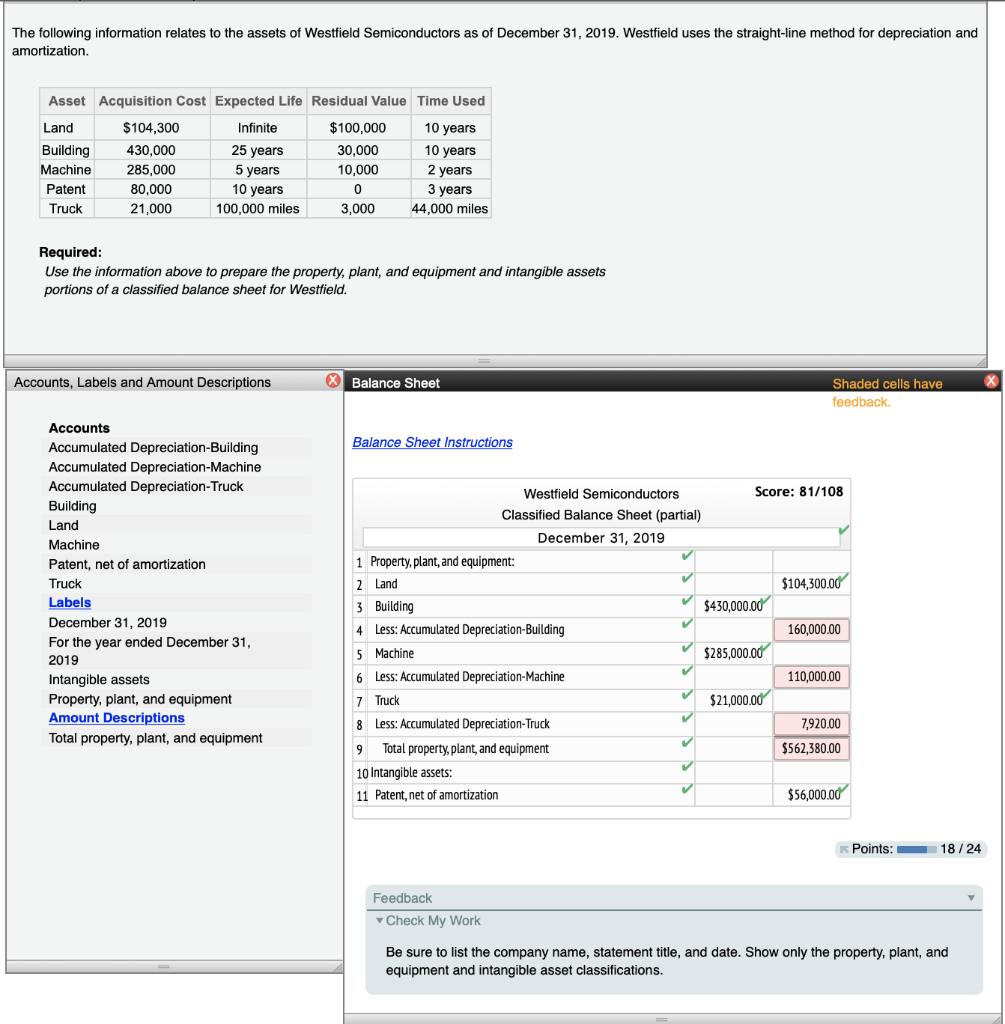Image resolution: width=1005 pixels, height=1024 pixels.
Task: Click the green checkmark on the Land row
Action: pyautogui.click(x=686, y=578)
